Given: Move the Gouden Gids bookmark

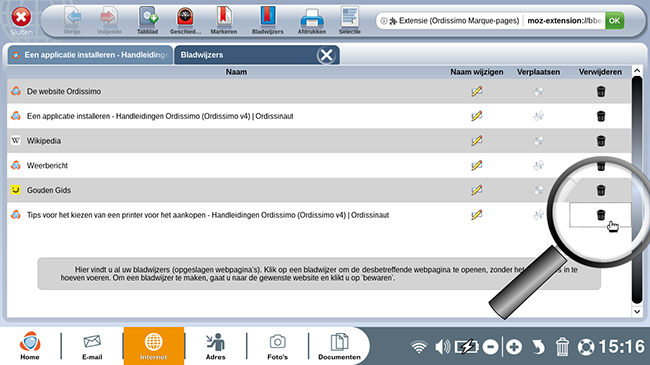Looking at the screenshot, I should 538,190.
